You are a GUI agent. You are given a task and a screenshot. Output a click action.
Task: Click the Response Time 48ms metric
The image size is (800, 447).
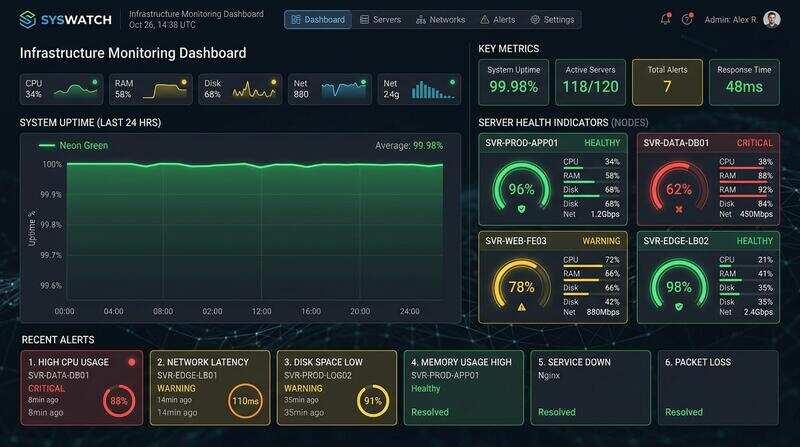(744, 82)
